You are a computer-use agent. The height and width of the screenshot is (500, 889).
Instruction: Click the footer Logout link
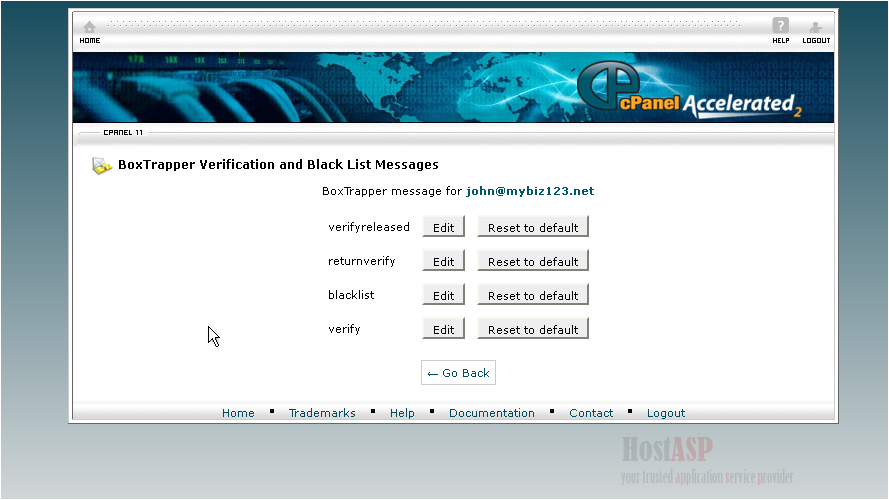pos(666,413)
